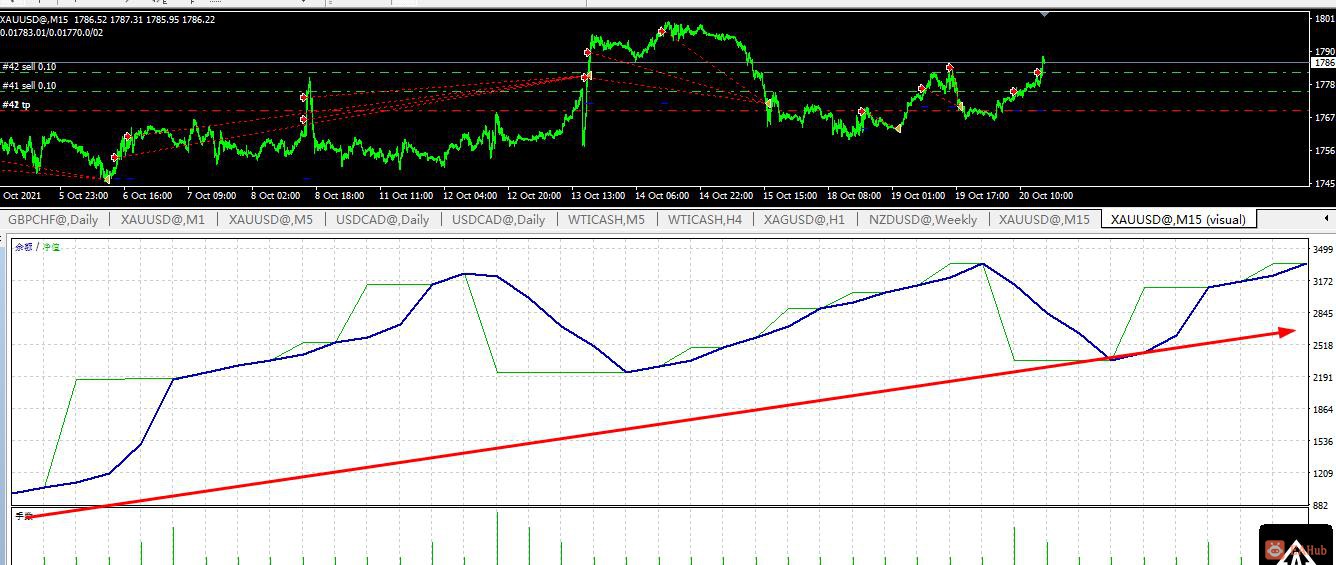Click the 20 Oct 10:00 time label
Viewport: 1336px width, 565px height.
pyautogui.click(x=1046, y=195)
